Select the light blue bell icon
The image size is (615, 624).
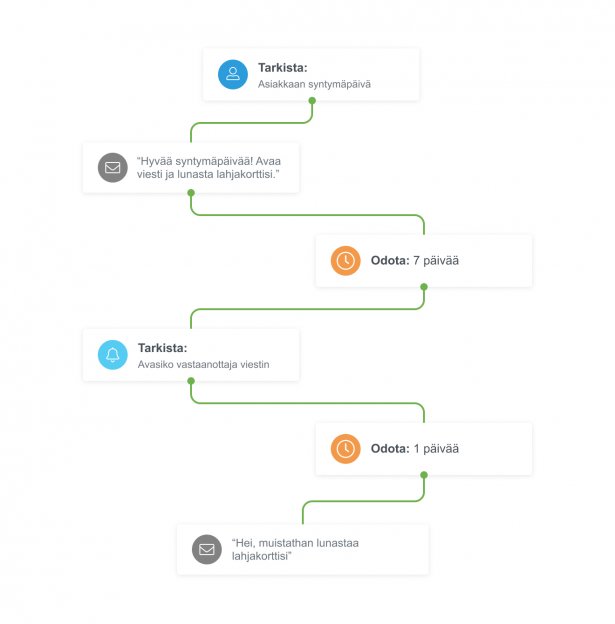[x=113, y=355]
